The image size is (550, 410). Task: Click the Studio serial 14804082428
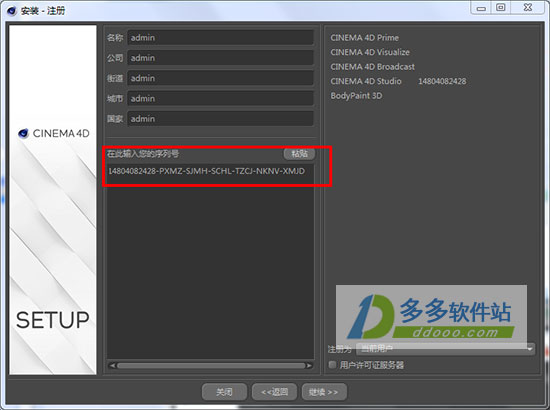click(442, 81)
